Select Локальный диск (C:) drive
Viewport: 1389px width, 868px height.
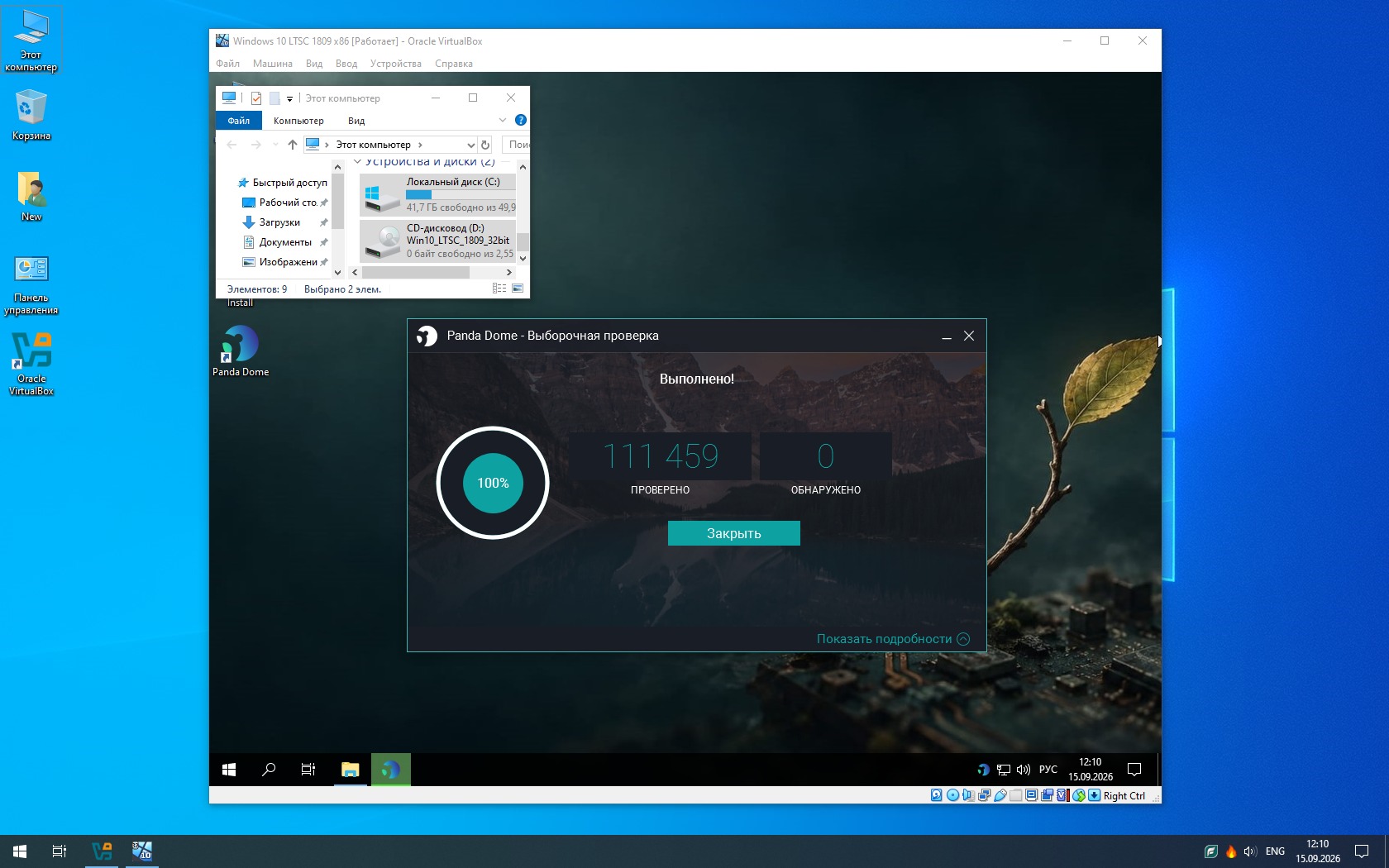[x=438, y=195]
